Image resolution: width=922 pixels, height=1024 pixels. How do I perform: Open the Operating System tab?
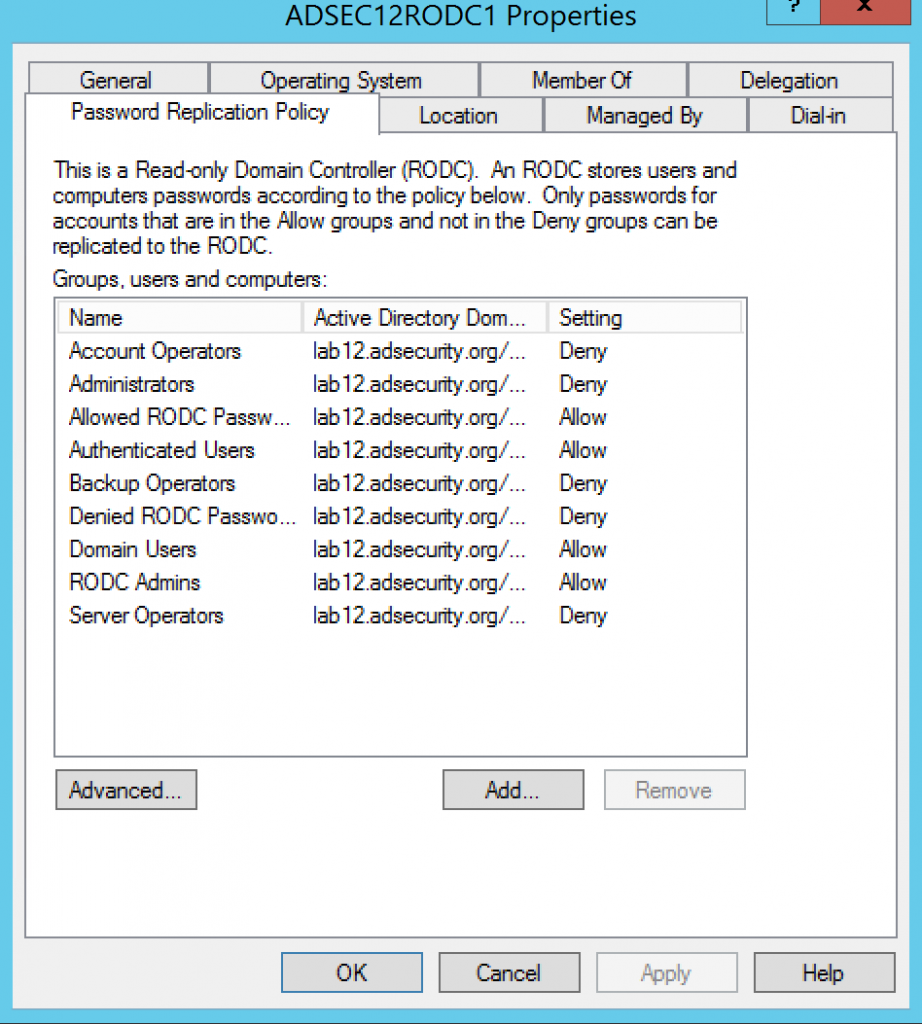[341, 80]
